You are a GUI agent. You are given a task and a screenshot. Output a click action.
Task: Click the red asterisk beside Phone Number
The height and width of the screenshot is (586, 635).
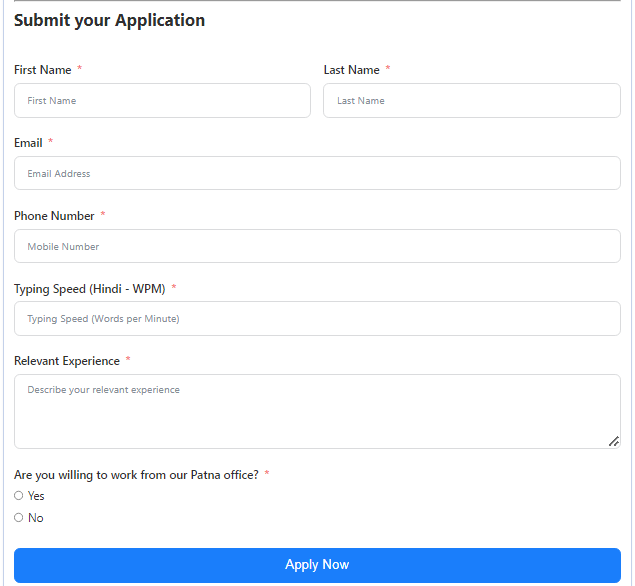click(103, 216)
